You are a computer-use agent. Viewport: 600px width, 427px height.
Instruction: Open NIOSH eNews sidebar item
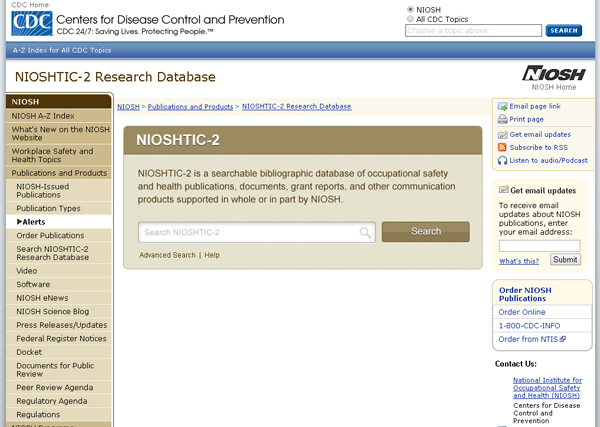click(x=59, y=298)
